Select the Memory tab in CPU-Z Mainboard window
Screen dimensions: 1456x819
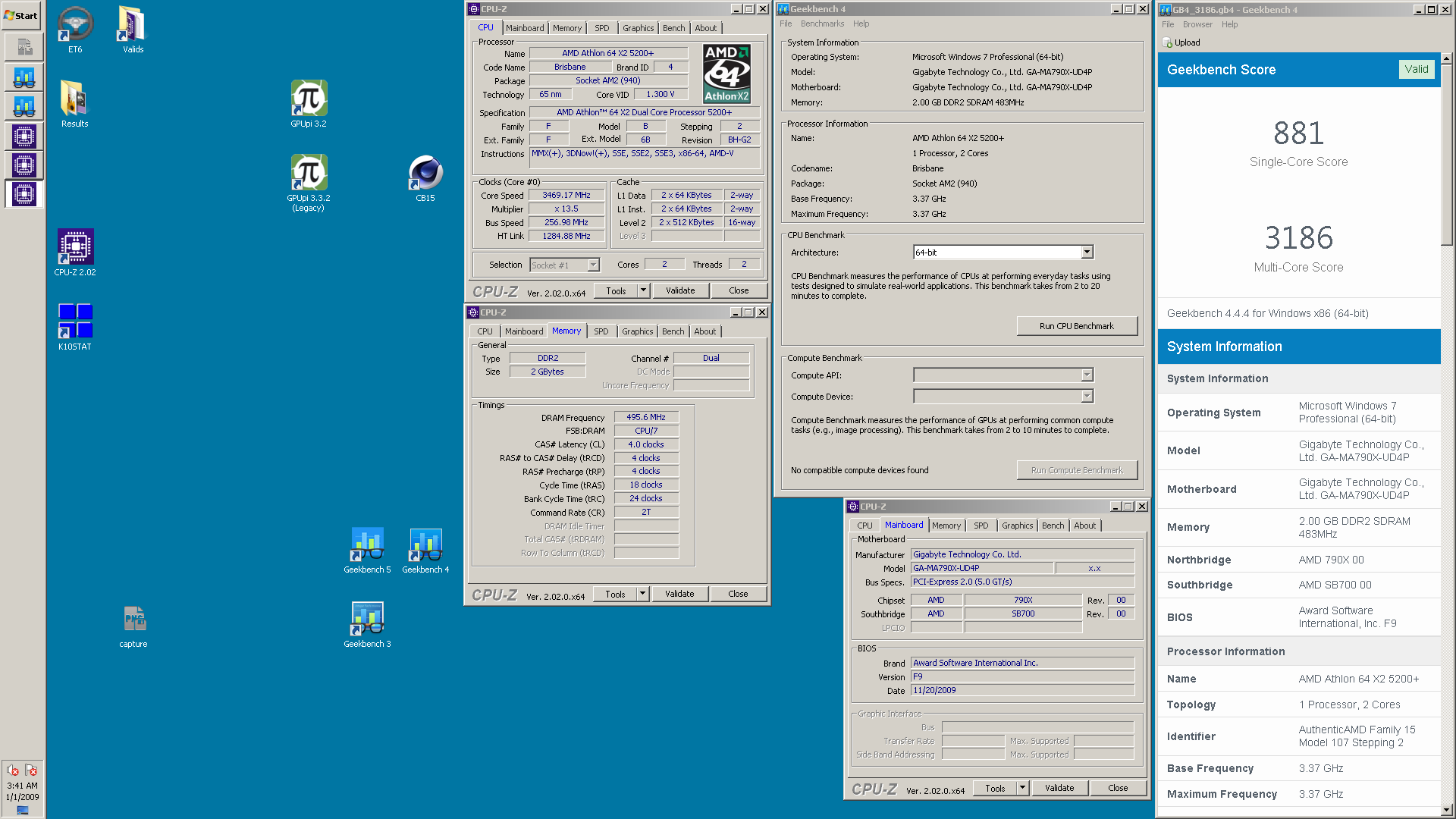click(x=946, y=526)
